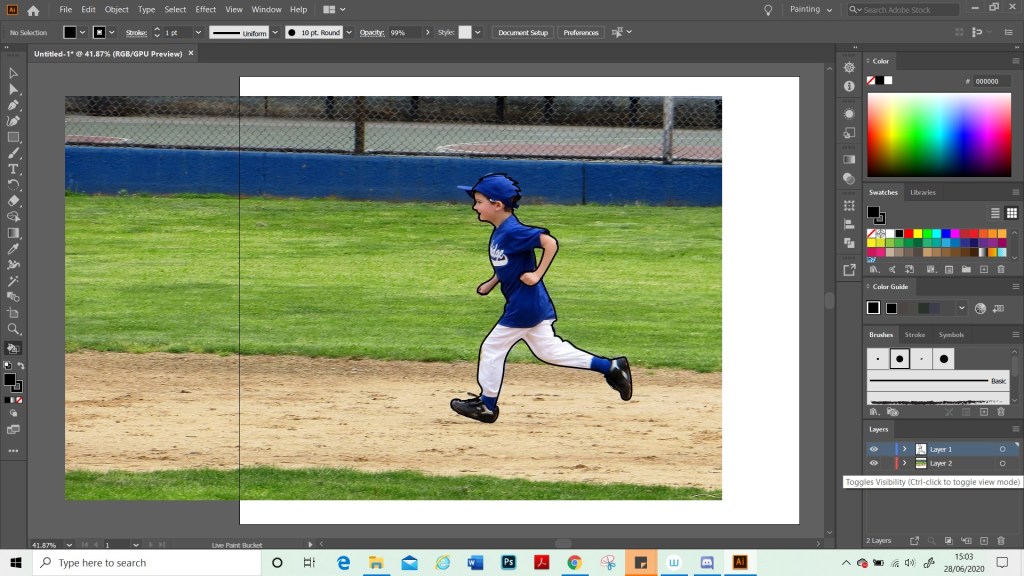Activate the Direct Selection tool

[14, 89]
